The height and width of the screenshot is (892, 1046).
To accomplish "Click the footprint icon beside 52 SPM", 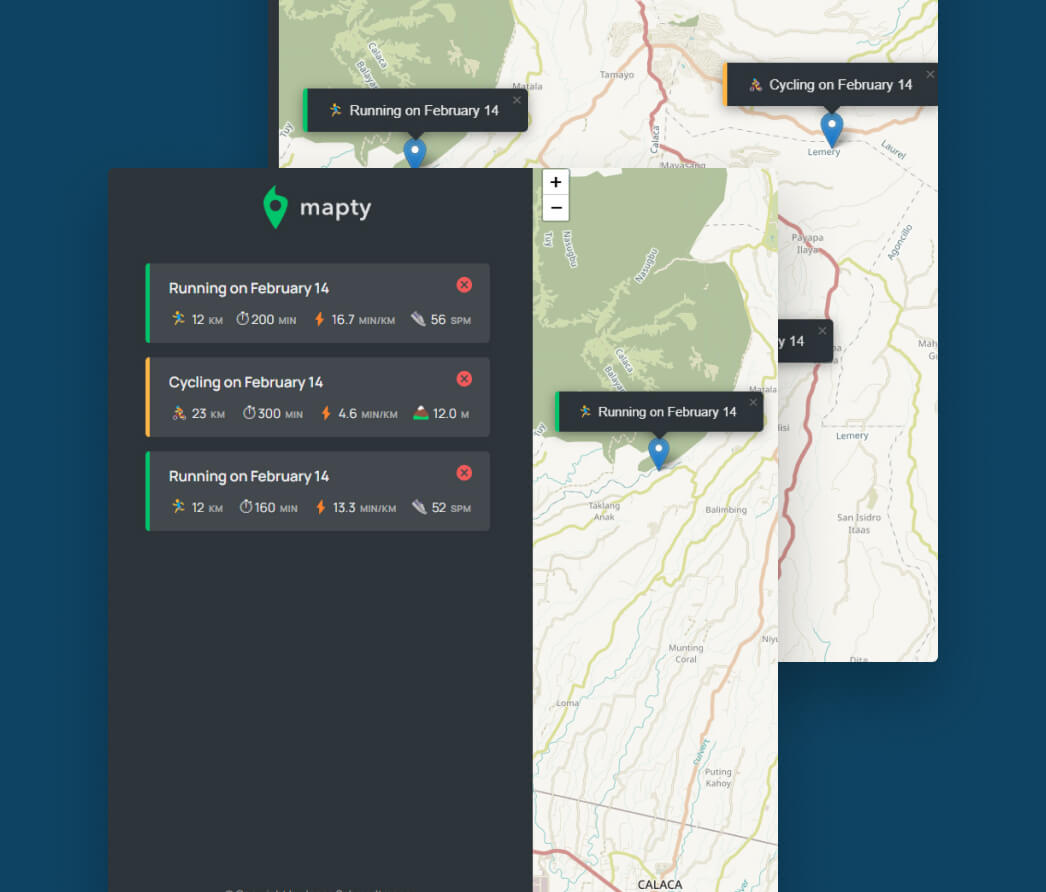I will 419,507.
